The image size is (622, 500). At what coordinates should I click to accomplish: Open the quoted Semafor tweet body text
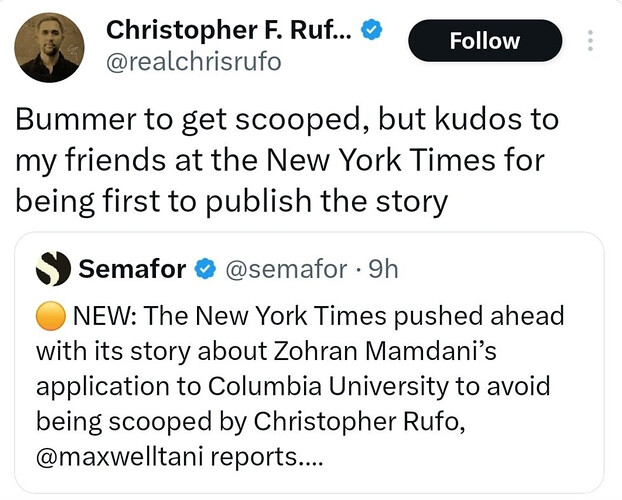(x=300, y=386)
